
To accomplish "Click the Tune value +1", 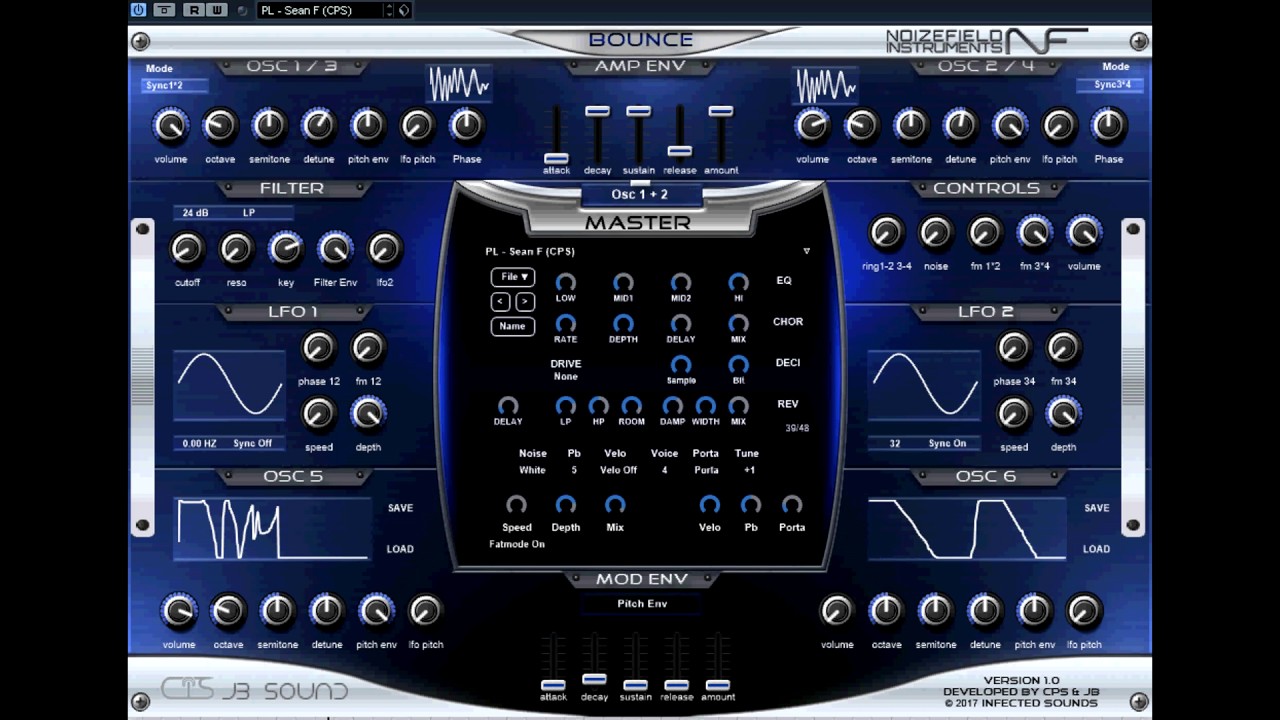I will [750, 470].
